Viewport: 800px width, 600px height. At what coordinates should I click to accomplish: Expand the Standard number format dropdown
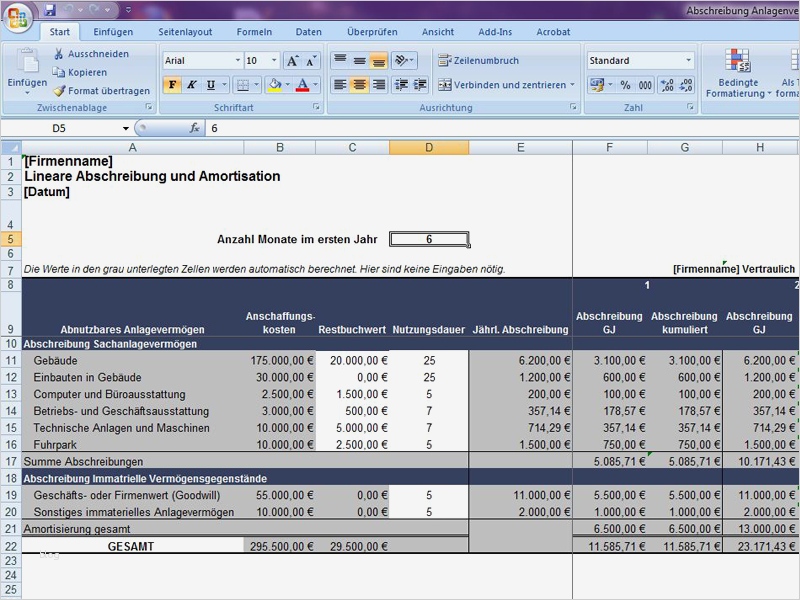[688, 61]
